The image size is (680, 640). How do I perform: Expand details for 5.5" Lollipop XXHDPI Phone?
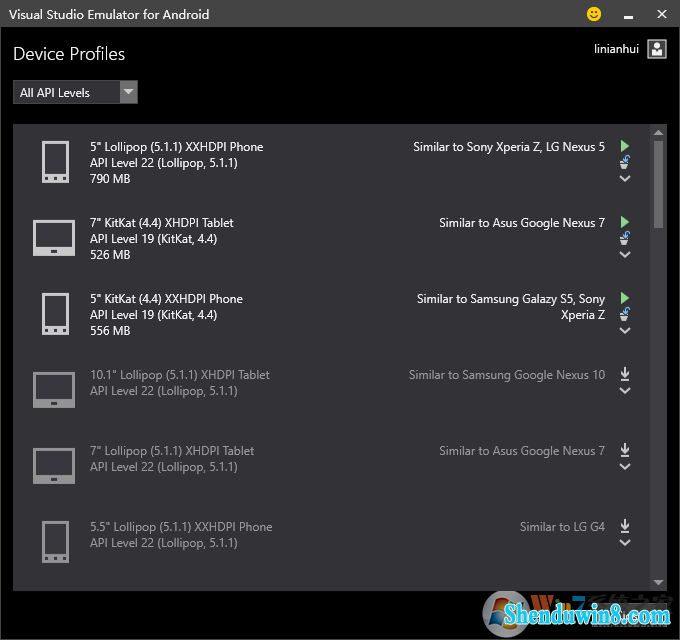pos(624,542)
